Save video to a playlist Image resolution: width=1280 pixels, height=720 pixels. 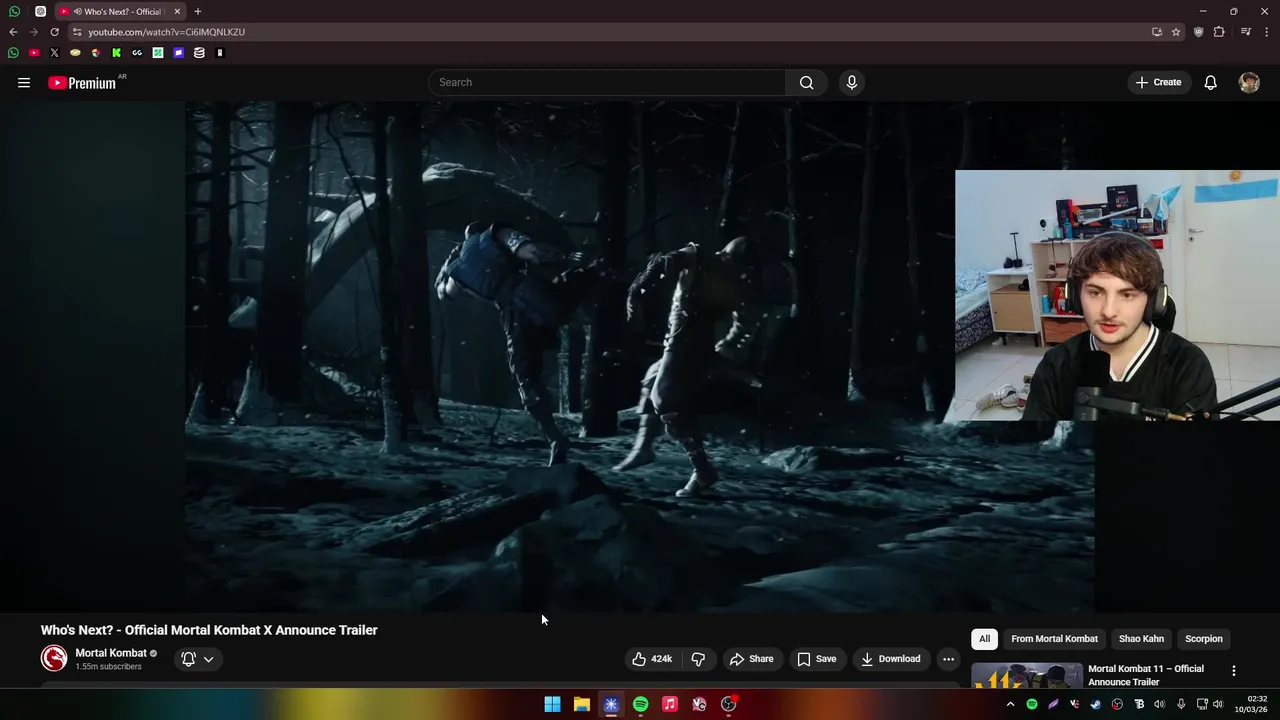tap(817, 659)
